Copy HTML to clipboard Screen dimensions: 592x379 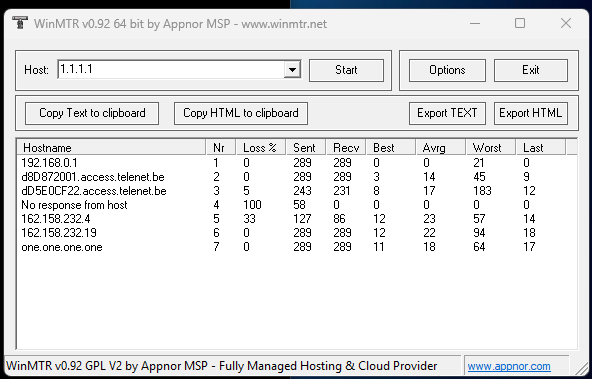coord(240,113)
